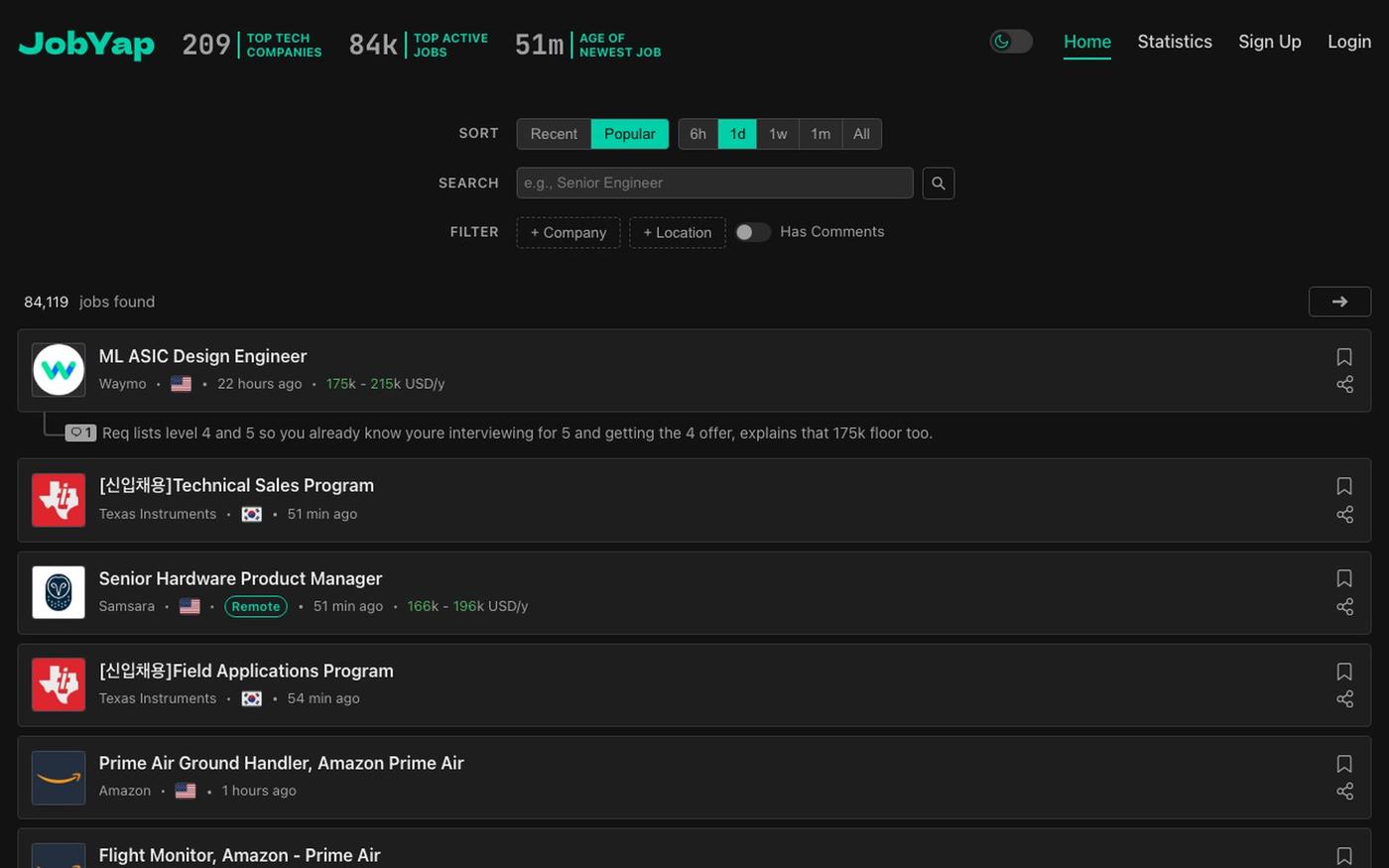Click Texas Instruments logo on Technical Sales Program
1389x868 pixels.
pyautogui.click(x=59, y=500)
